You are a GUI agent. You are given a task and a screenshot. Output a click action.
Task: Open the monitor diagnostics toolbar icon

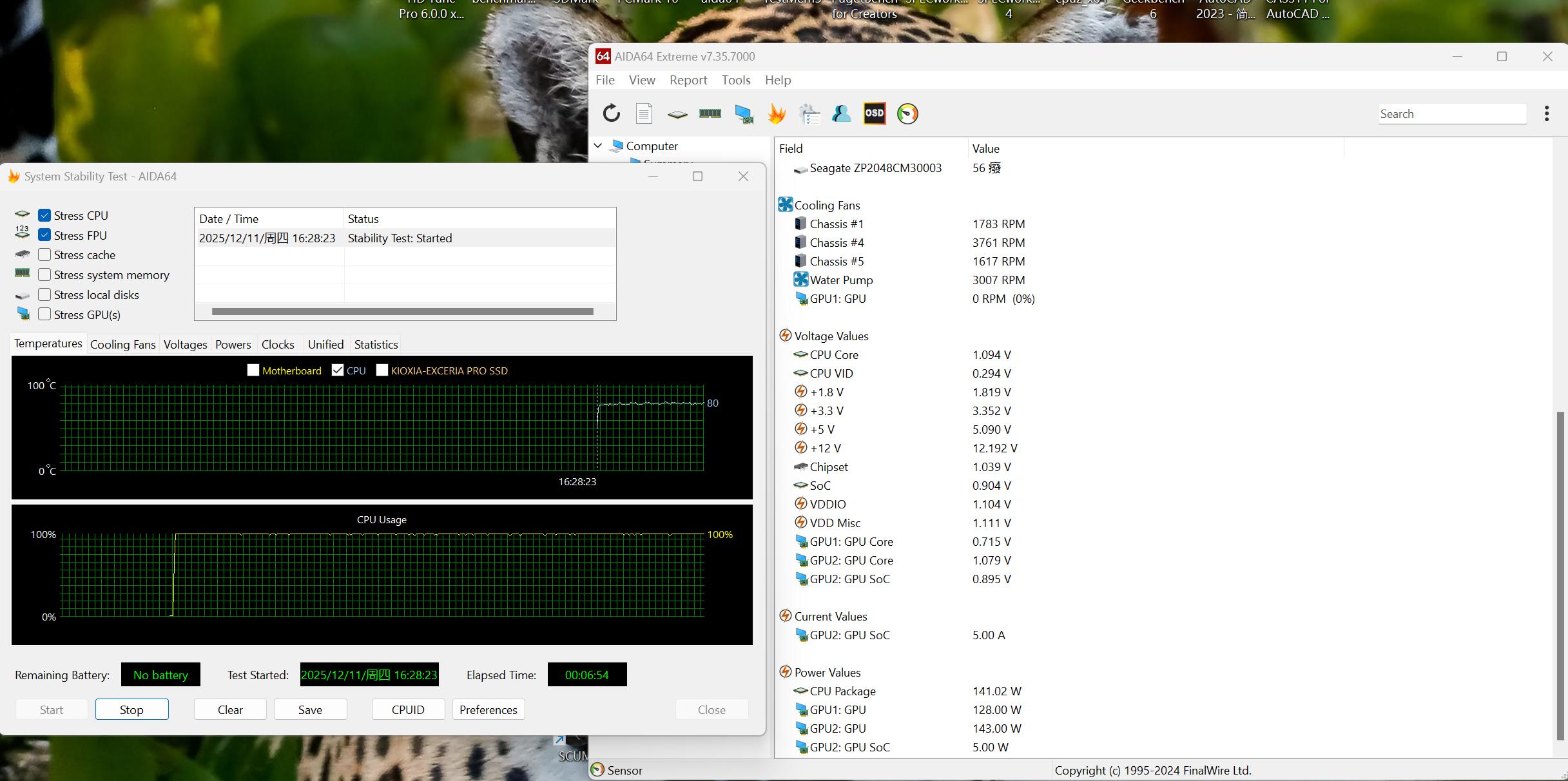[x=743, y=114]
